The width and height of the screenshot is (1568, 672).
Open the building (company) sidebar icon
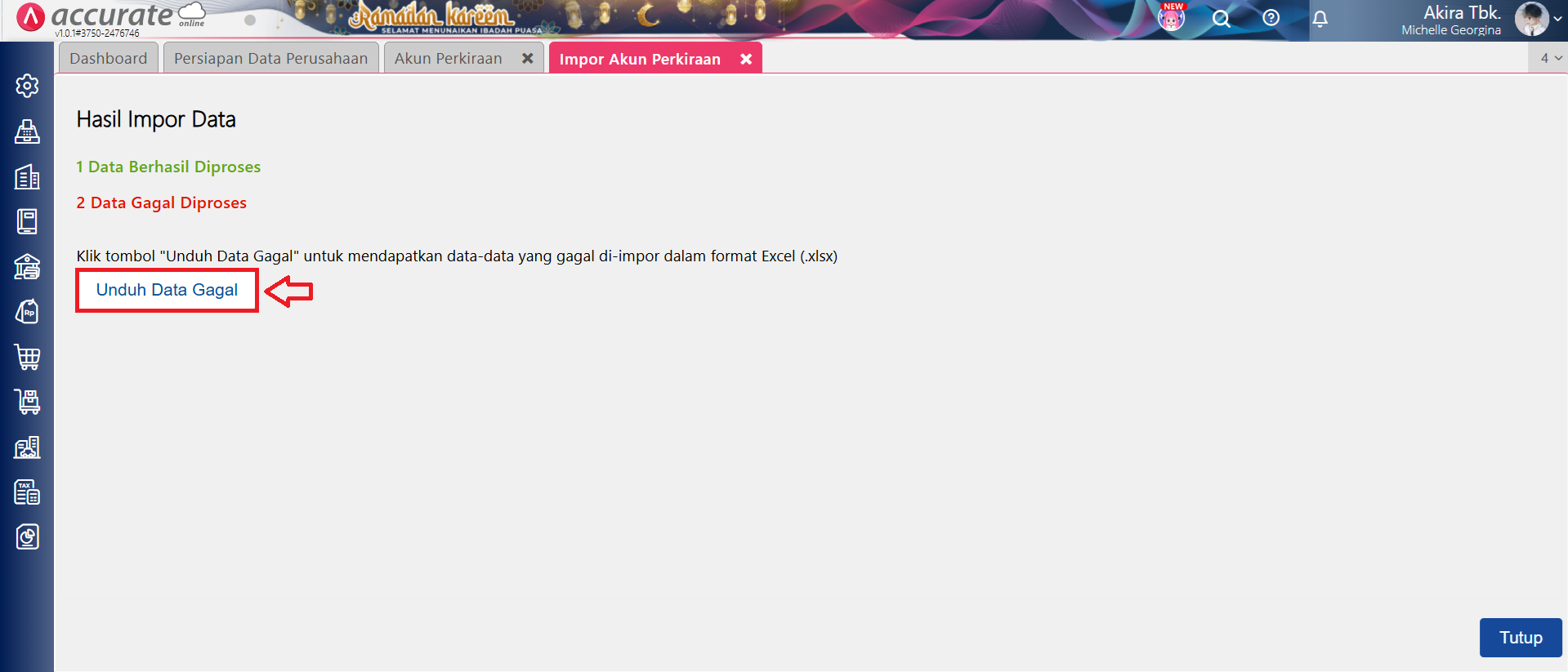click(27, 177)
